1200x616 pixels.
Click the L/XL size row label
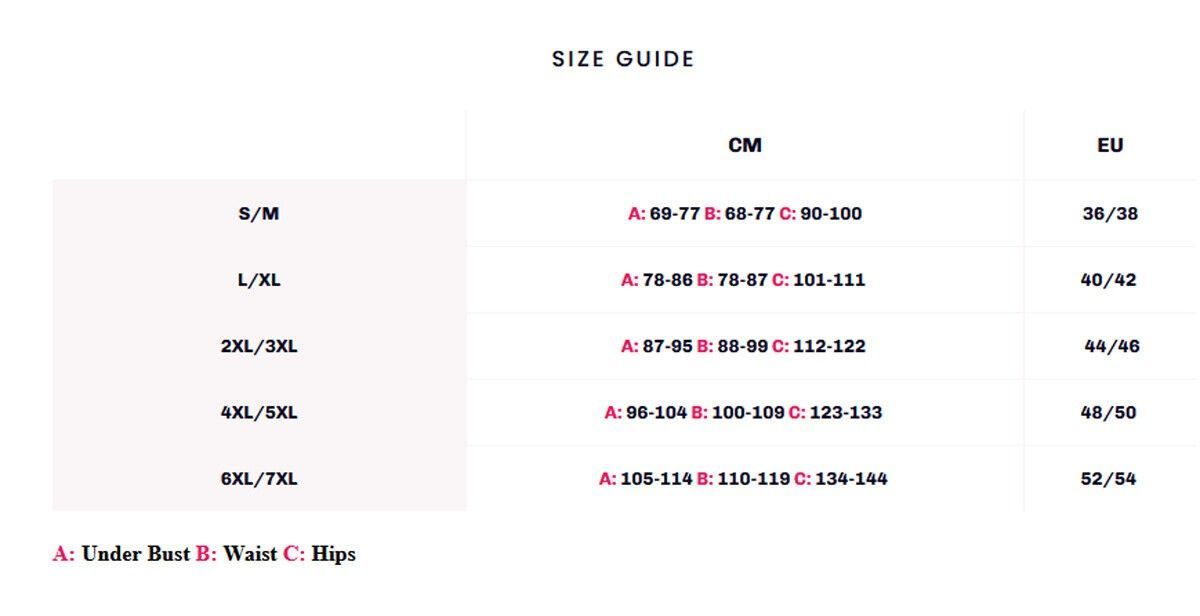(x=259, y=280)
